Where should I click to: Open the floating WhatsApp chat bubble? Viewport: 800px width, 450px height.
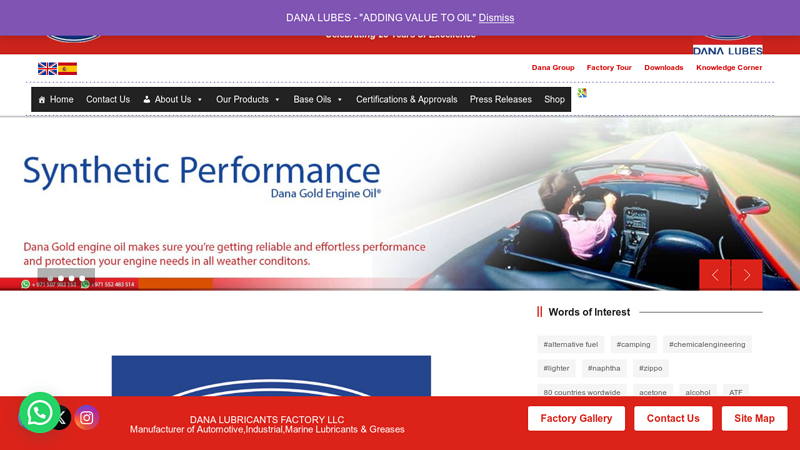pos(39,413)
